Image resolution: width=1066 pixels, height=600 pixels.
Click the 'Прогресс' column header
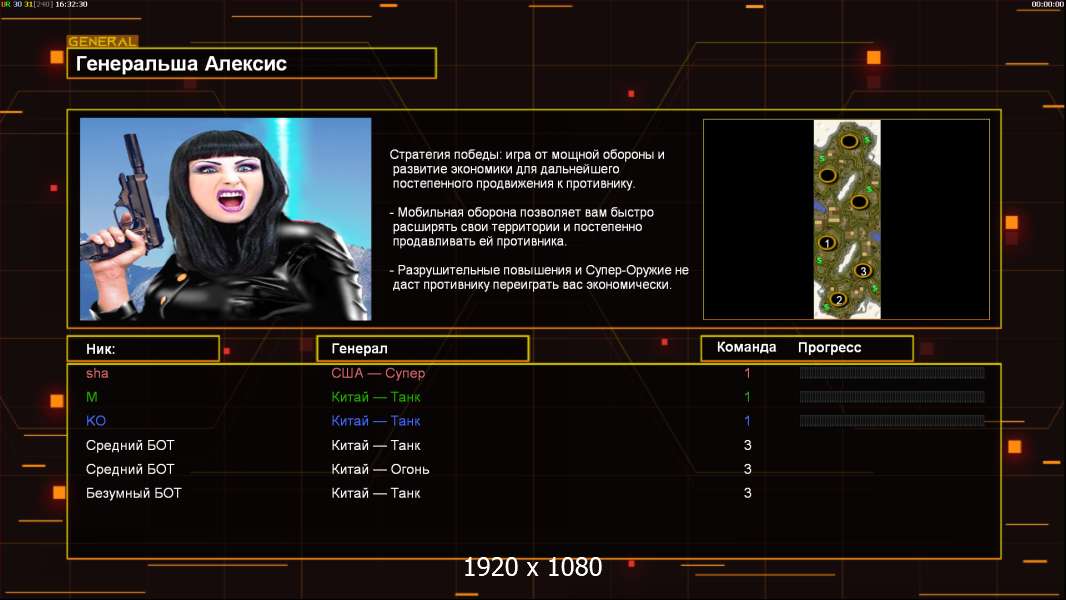point(829,347)
